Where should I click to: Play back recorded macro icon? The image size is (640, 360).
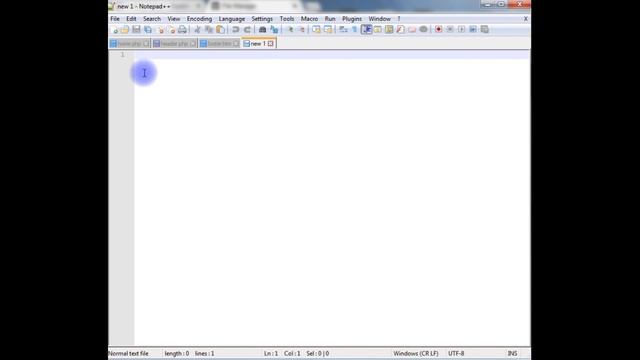(x=461, y=29)
